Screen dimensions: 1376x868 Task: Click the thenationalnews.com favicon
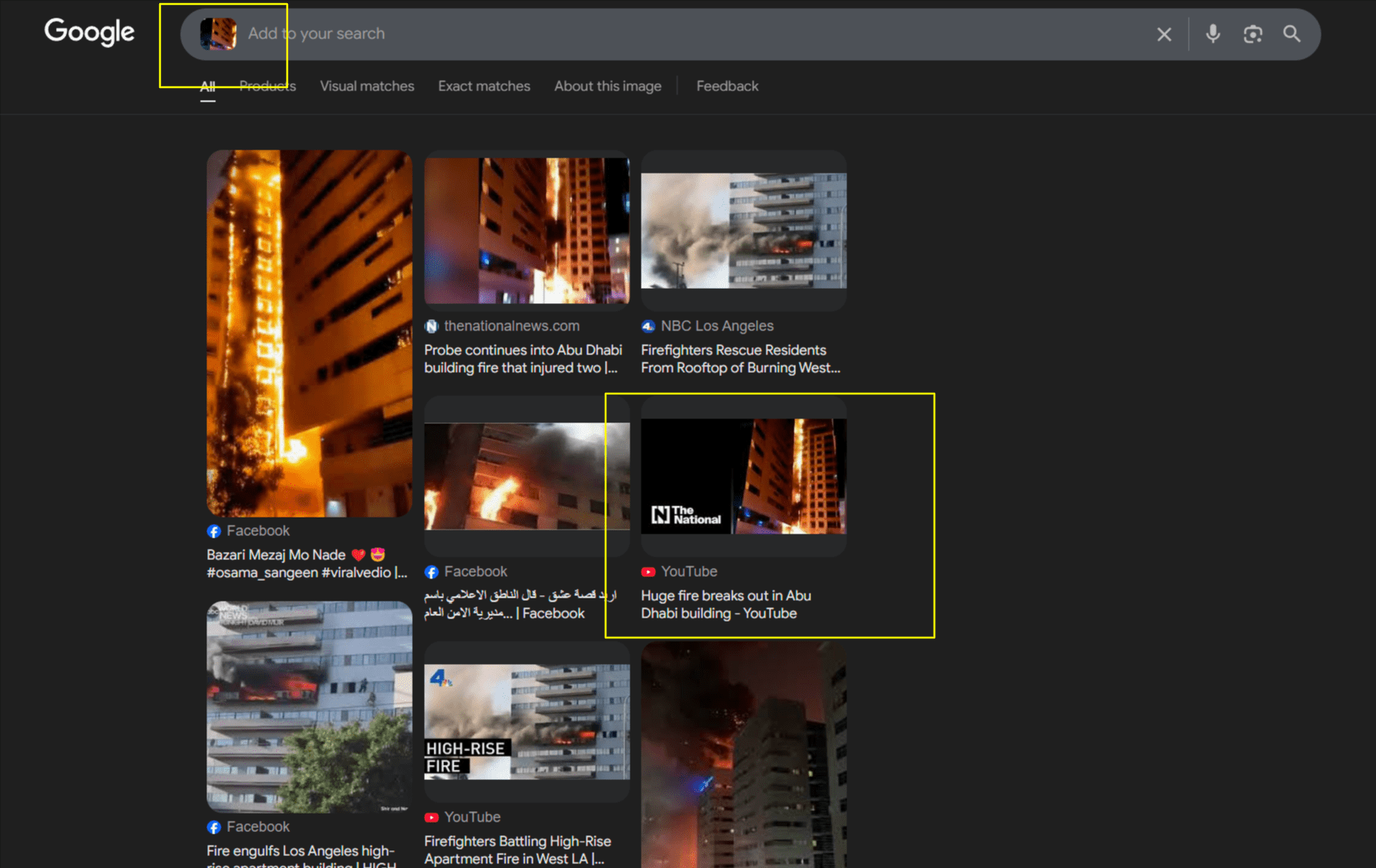431,326
